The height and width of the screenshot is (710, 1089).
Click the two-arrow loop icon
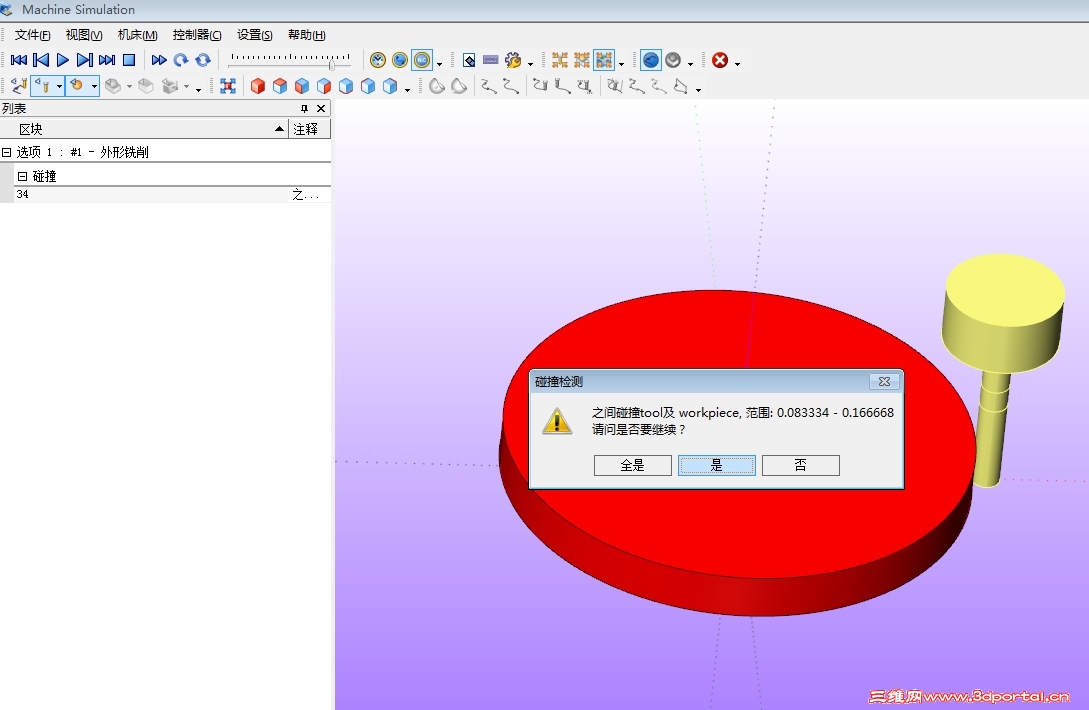pos(203,60)
